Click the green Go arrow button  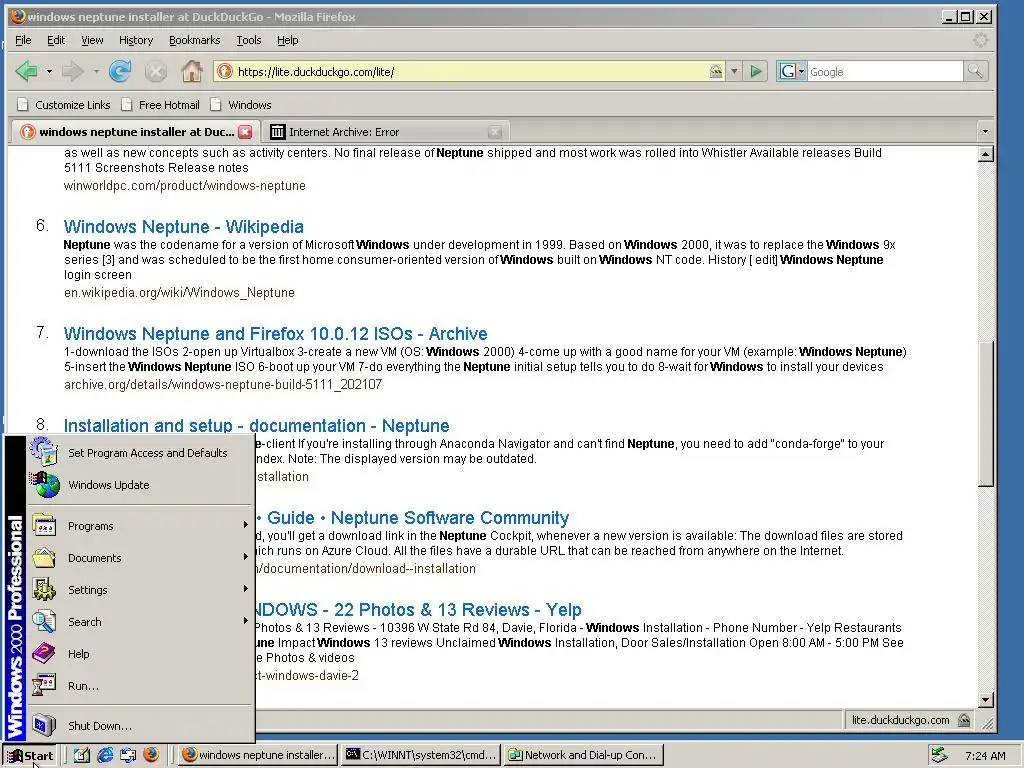756,71
